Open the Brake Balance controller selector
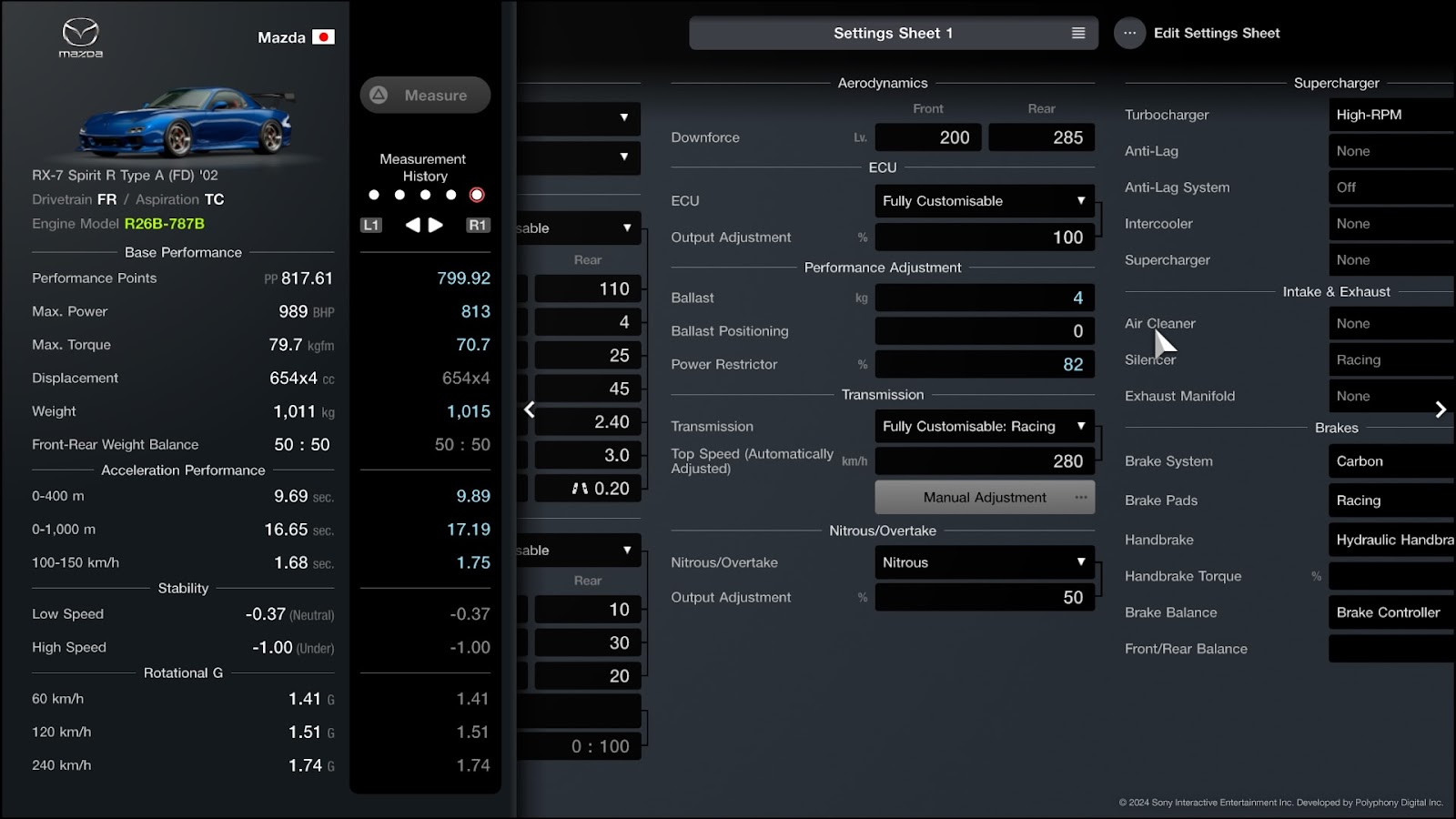The height and width of the screenshot is (819, 1456). [x=1392, y=612]
